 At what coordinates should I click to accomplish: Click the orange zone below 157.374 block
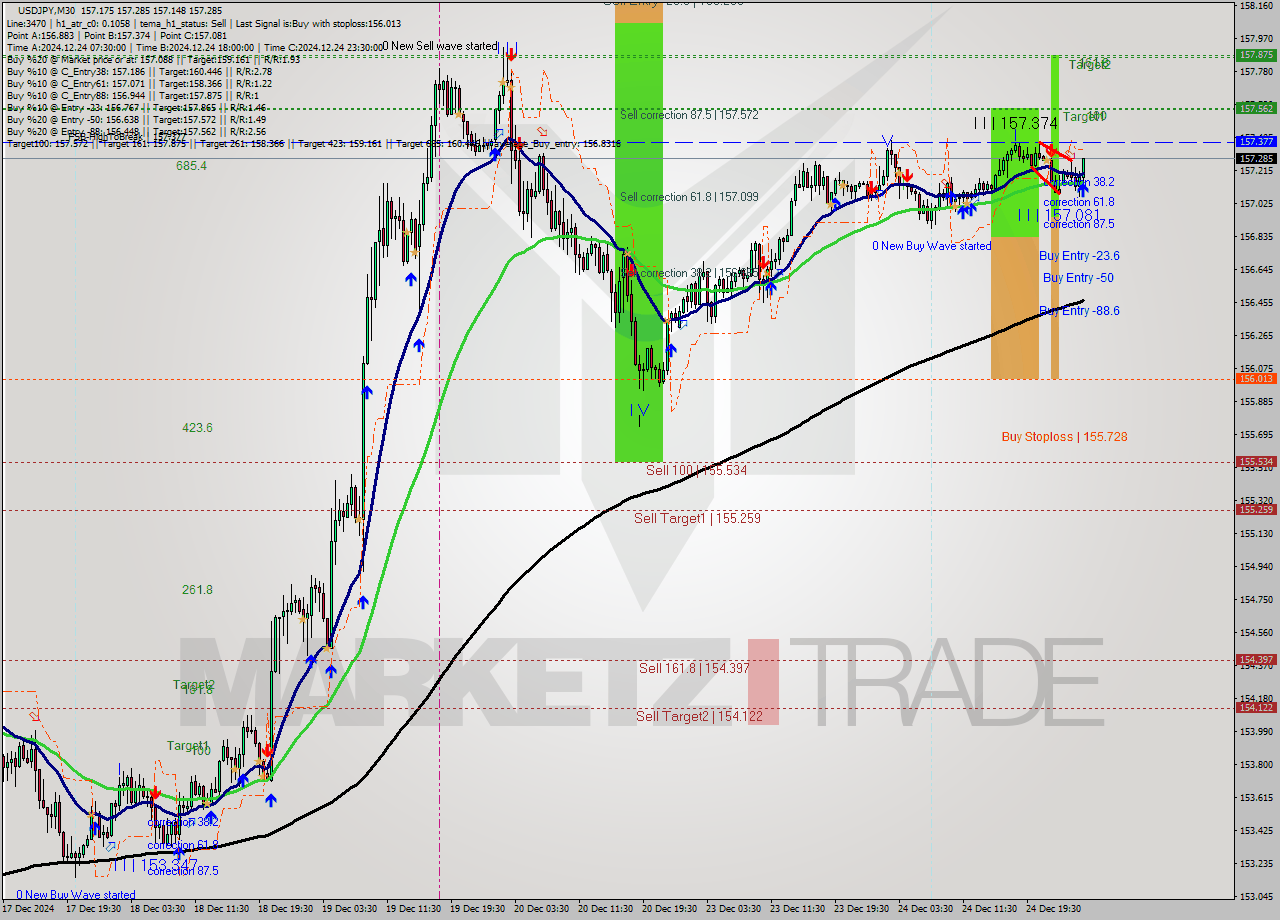click(1015, 308)
